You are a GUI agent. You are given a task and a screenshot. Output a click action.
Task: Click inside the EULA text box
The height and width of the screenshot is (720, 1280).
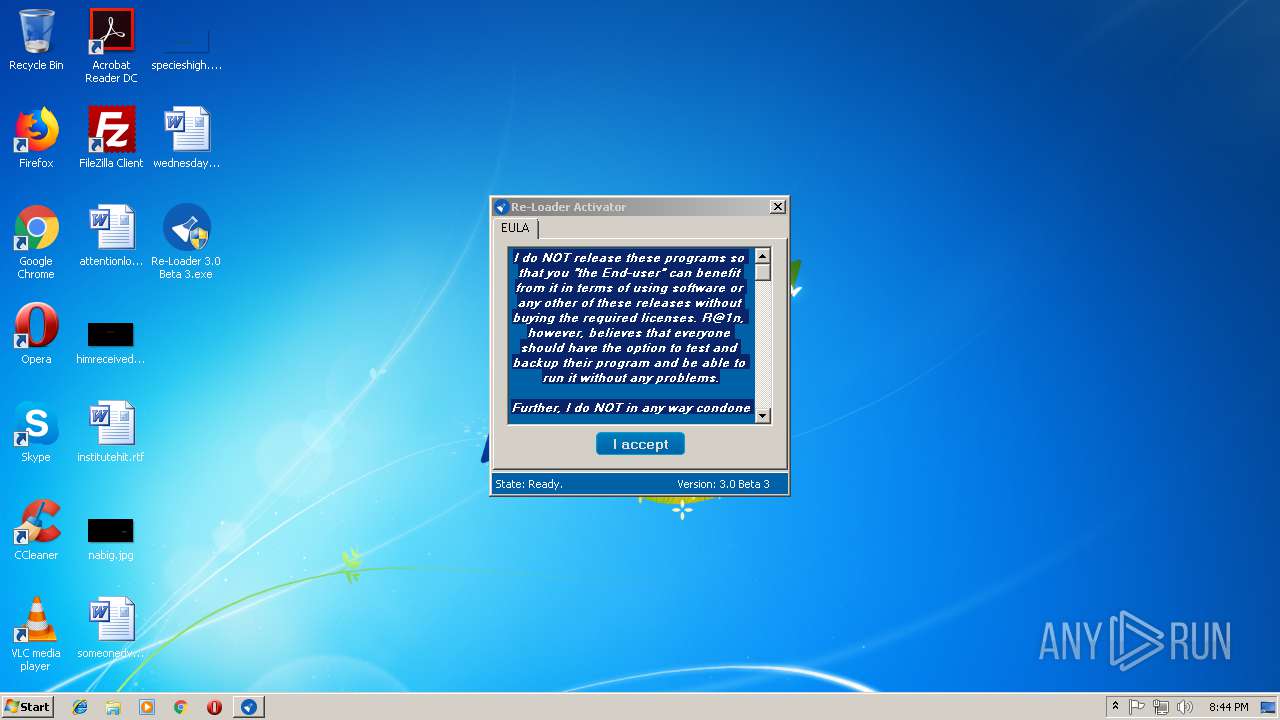click(631, 335)
